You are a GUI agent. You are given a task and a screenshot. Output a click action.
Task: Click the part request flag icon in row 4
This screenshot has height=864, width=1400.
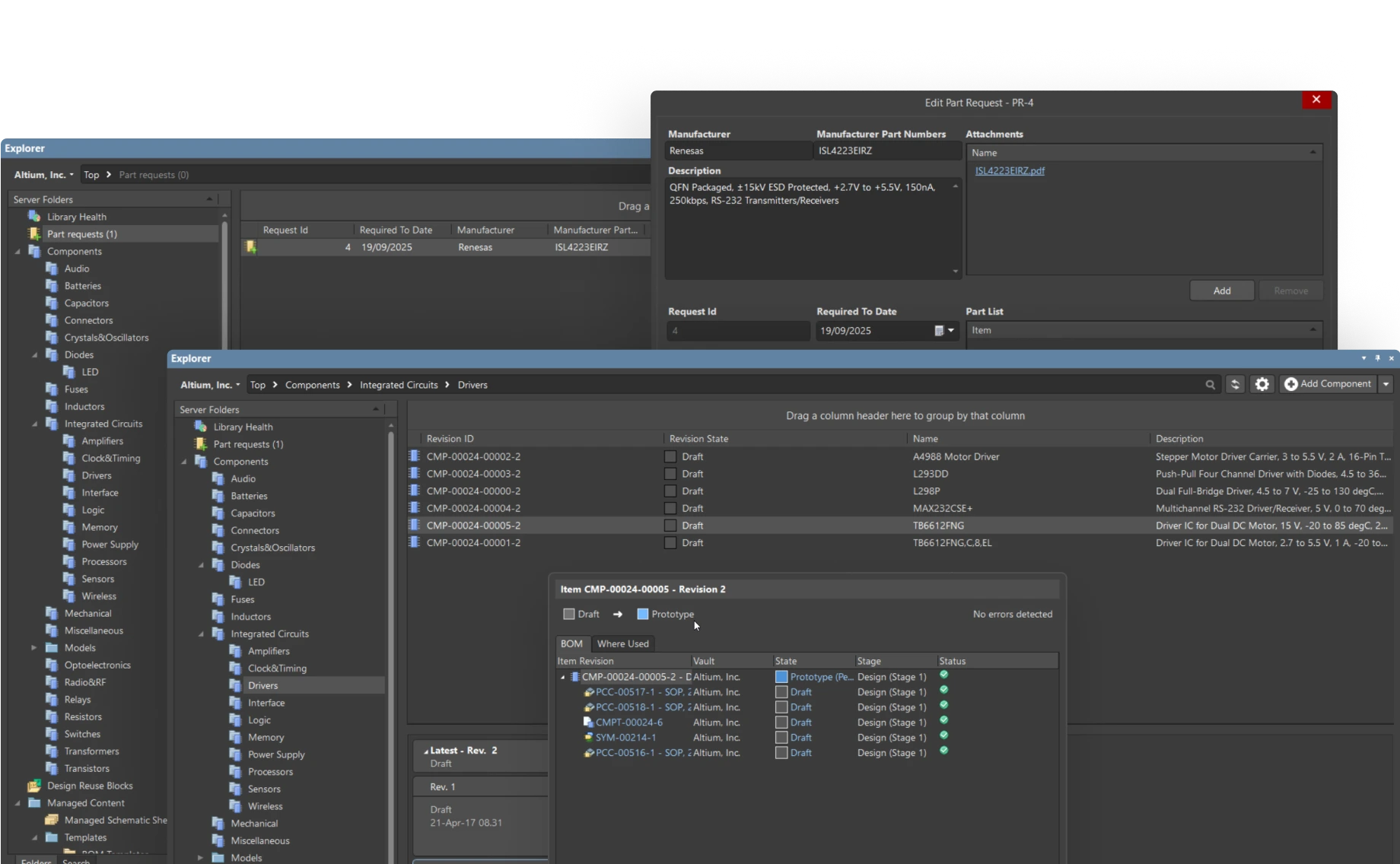(251, 247)
